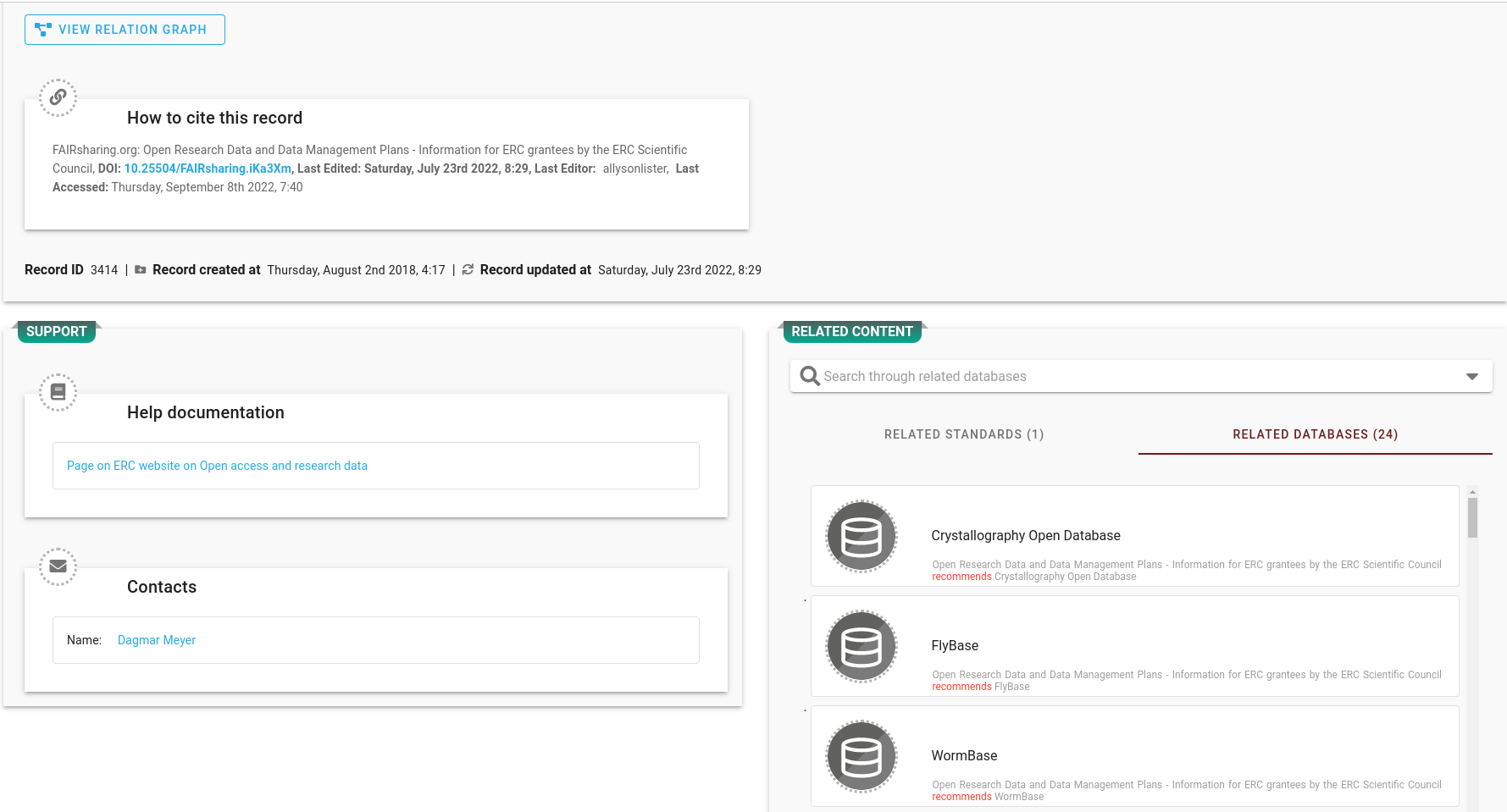
Task: Select the SUPPORT section label
Action: 57,332
